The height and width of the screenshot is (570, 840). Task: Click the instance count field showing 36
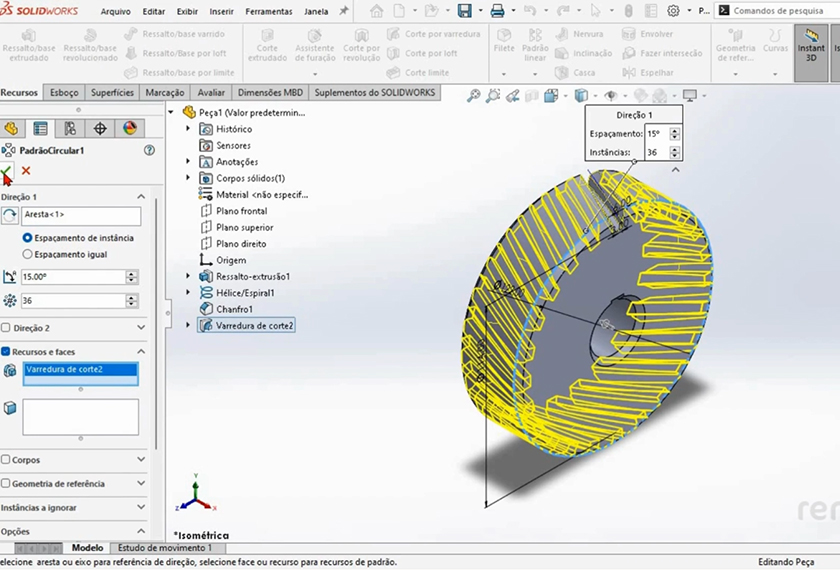[x=72, y=301]
